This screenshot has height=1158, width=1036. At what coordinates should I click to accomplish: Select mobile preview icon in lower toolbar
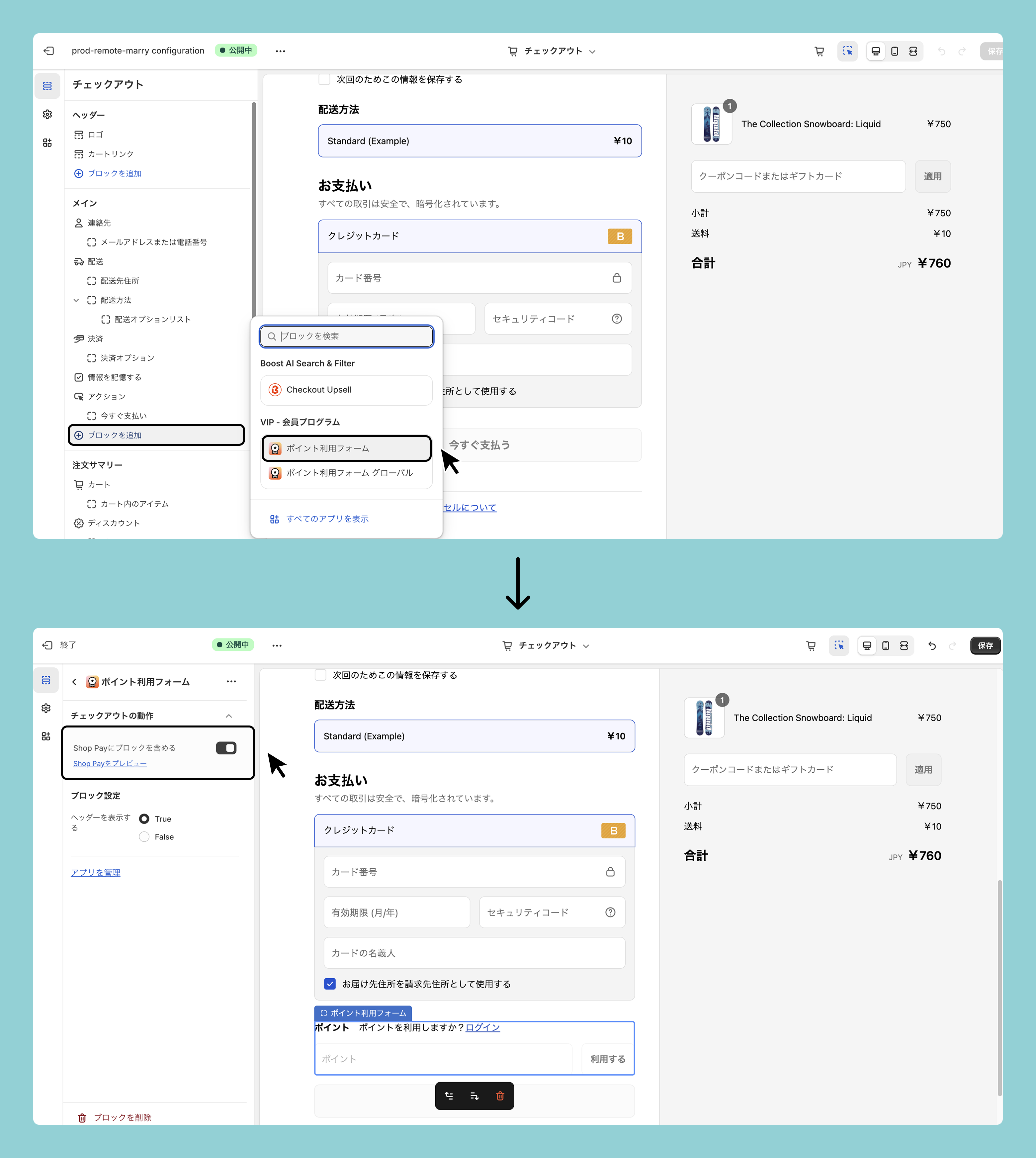pos(885,646)
